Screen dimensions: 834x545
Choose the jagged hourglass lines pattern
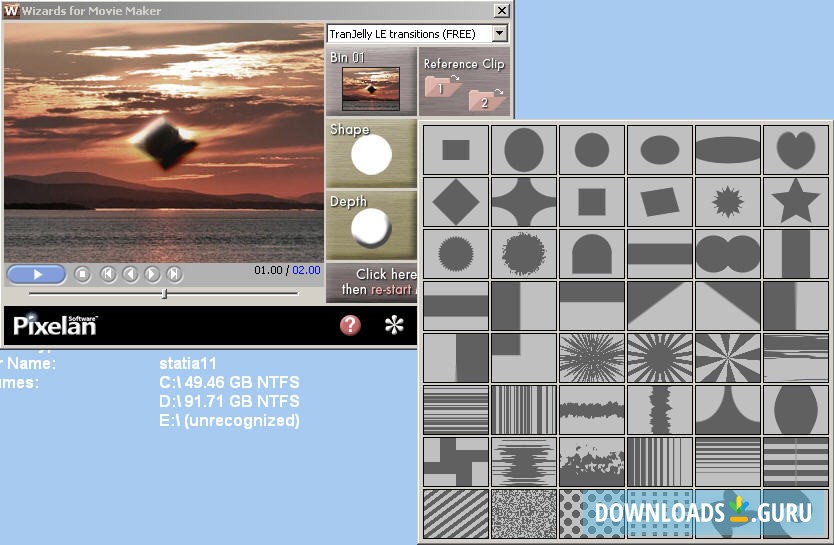(x=524, y=462)
